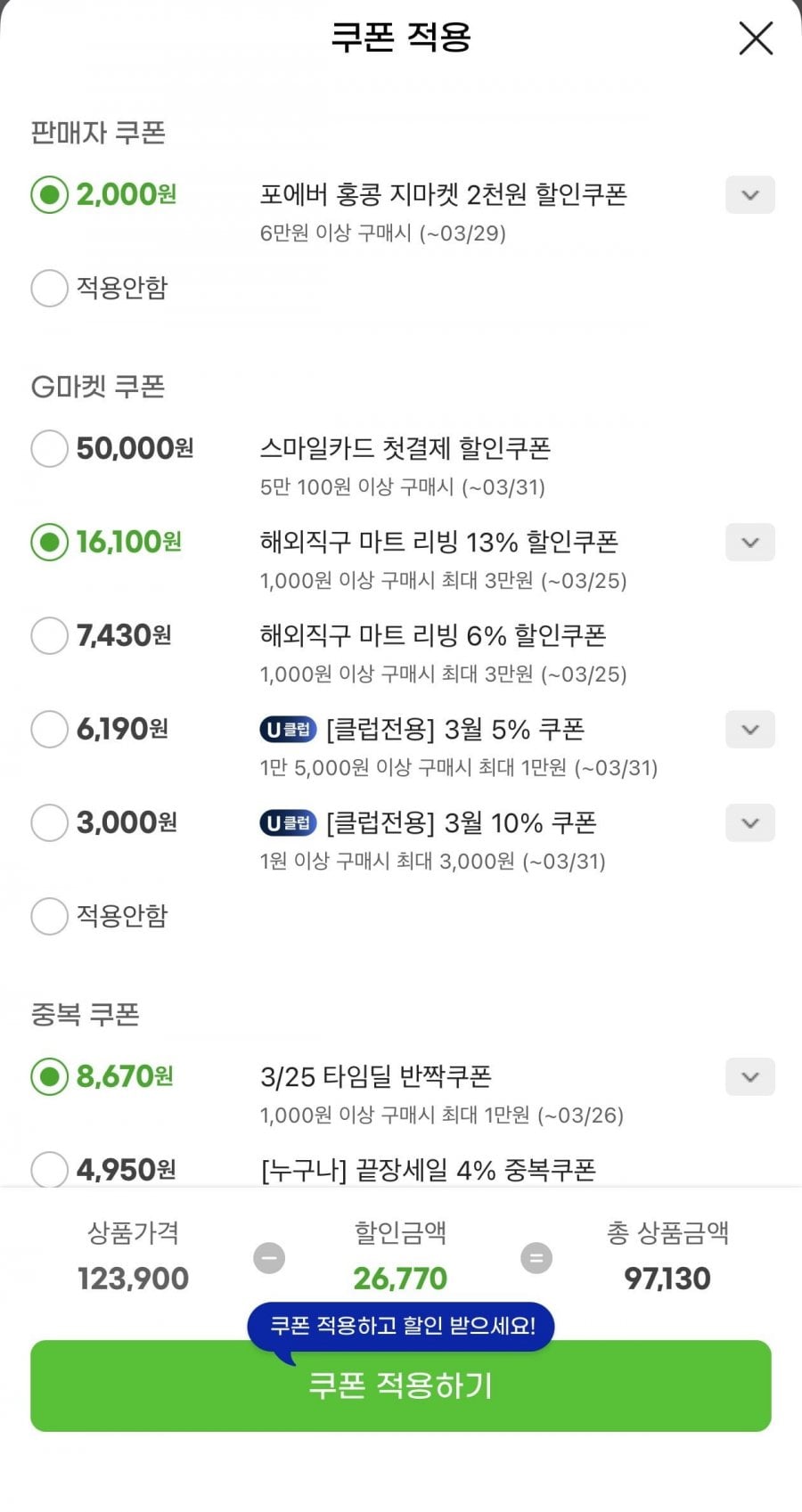Expand 3/25 타임딜 반짝쿠폰 details
Viewport: 802px width, 1512px height.
pyautogui.click(x=749, y=1077)
